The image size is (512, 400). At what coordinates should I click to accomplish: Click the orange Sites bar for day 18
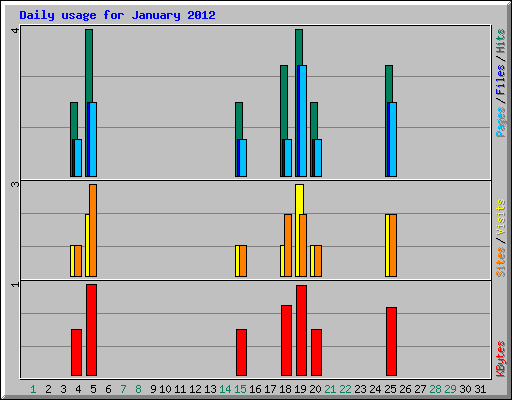(288, 245)
